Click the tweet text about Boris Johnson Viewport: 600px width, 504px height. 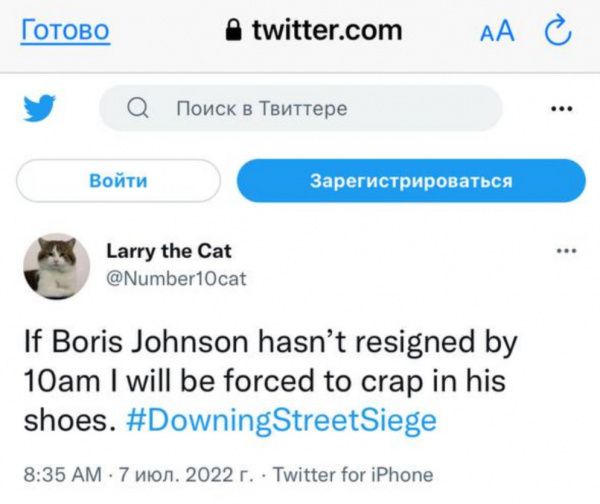[x=268, y=381]
